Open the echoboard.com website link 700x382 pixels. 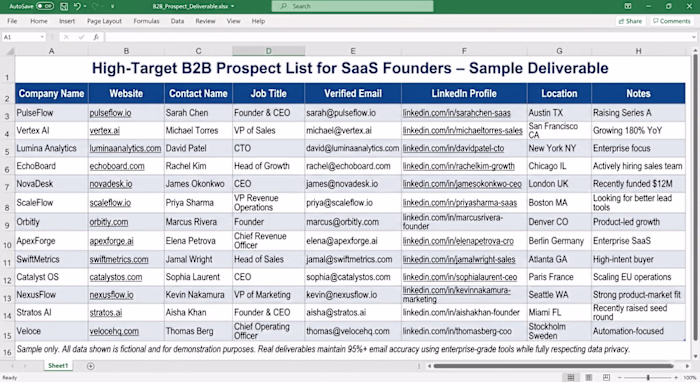click(117, 166)
